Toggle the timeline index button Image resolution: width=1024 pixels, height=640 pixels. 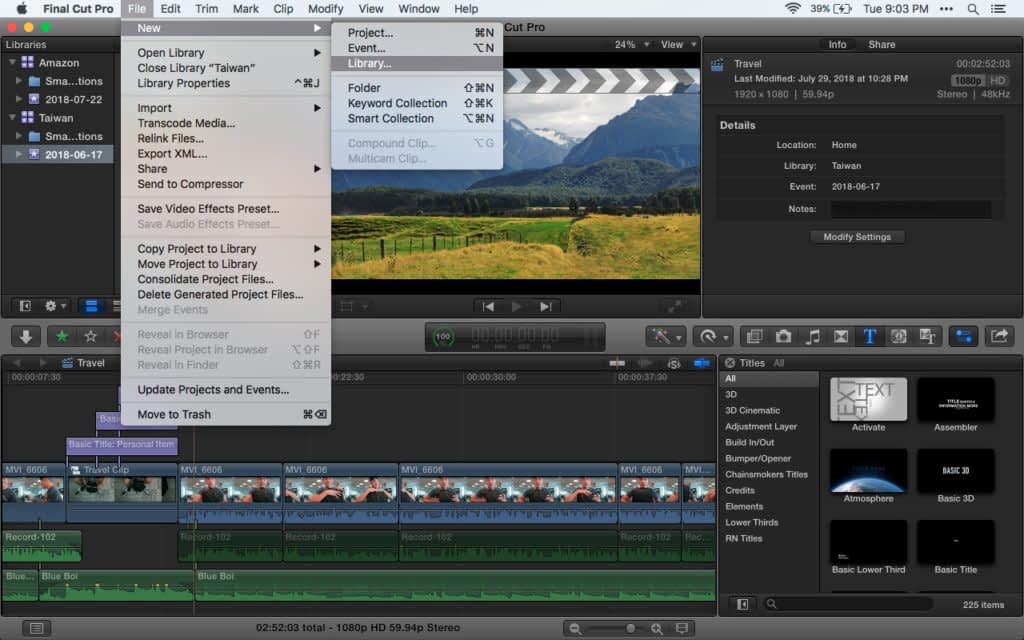click(x=36, y=628)
